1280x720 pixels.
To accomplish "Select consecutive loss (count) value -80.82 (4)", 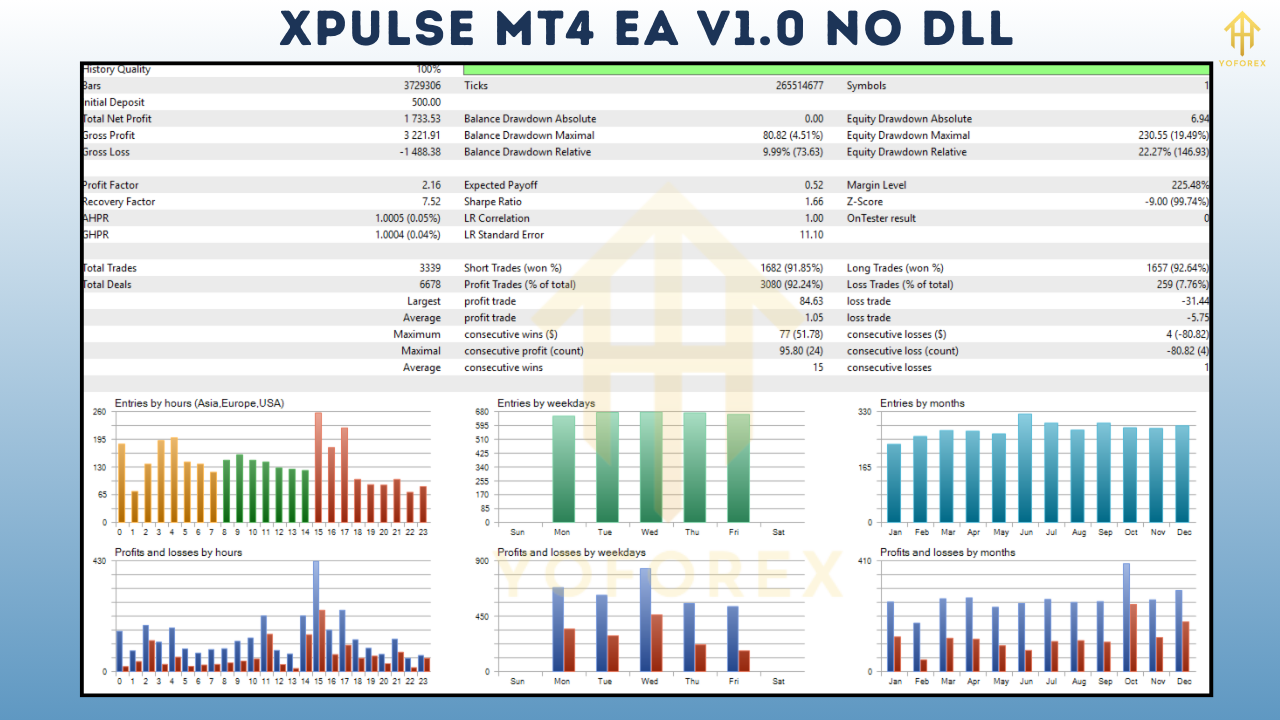I will click(x=1186, y=351).
